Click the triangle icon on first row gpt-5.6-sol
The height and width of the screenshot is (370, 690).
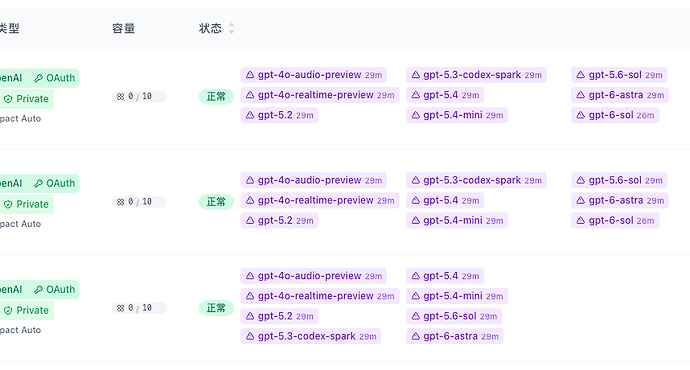(x=581, y=75)
